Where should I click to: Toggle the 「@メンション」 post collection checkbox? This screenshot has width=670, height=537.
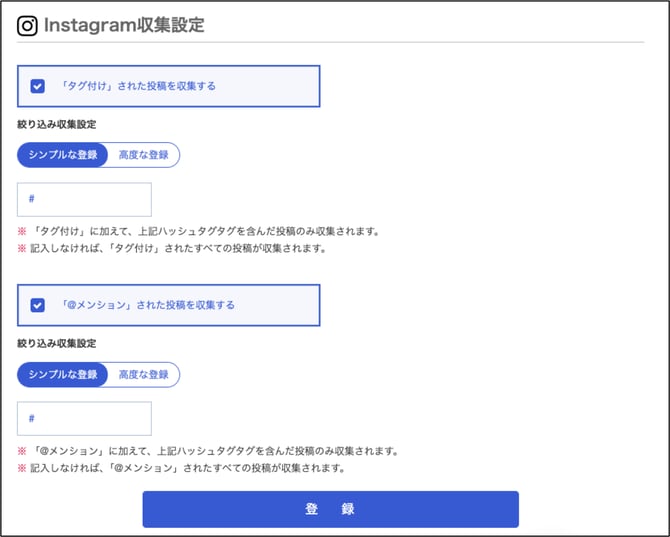(38, 305)
